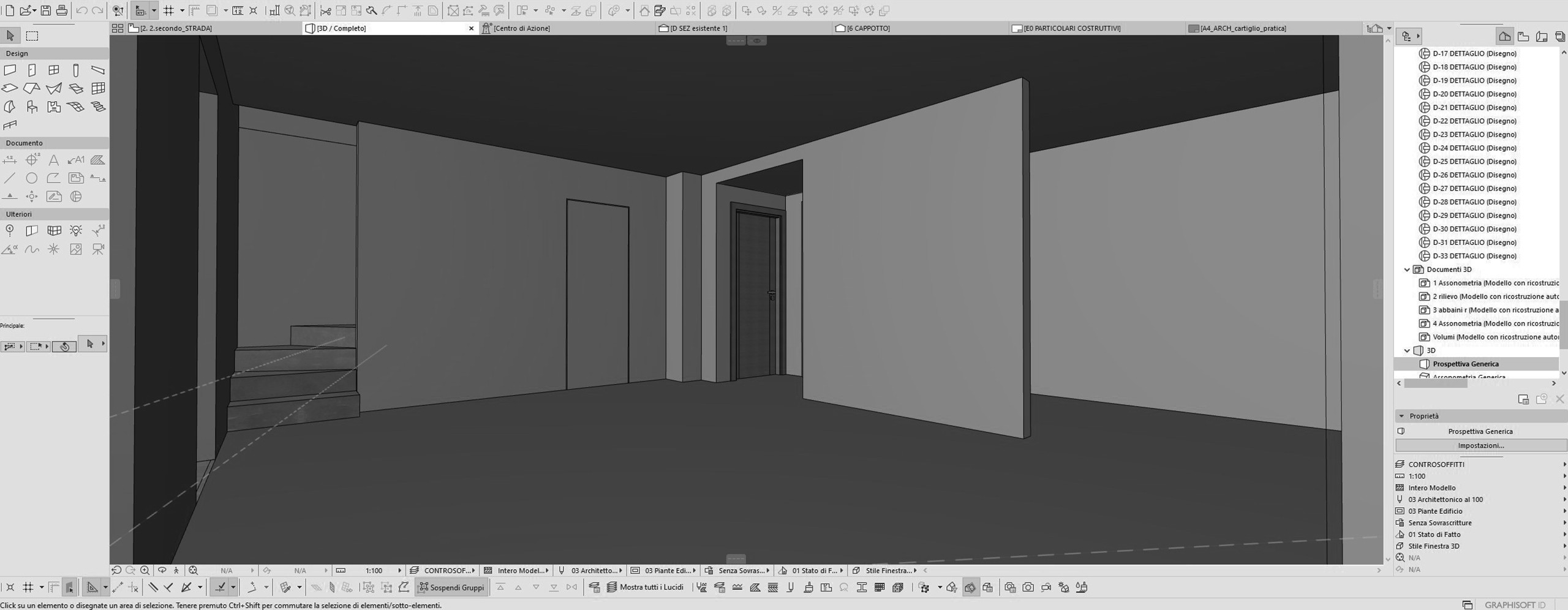Open the 01 Stato di F... renovation dropdown
This screenshot has height=610, width=1568.
(811, 570)
